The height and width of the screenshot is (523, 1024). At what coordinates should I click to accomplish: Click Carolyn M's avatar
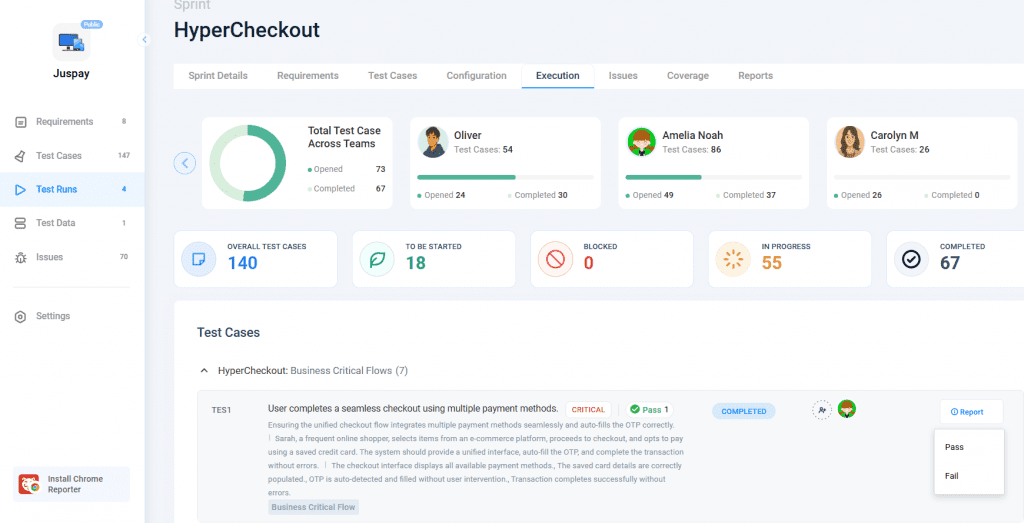pos(850,142)
